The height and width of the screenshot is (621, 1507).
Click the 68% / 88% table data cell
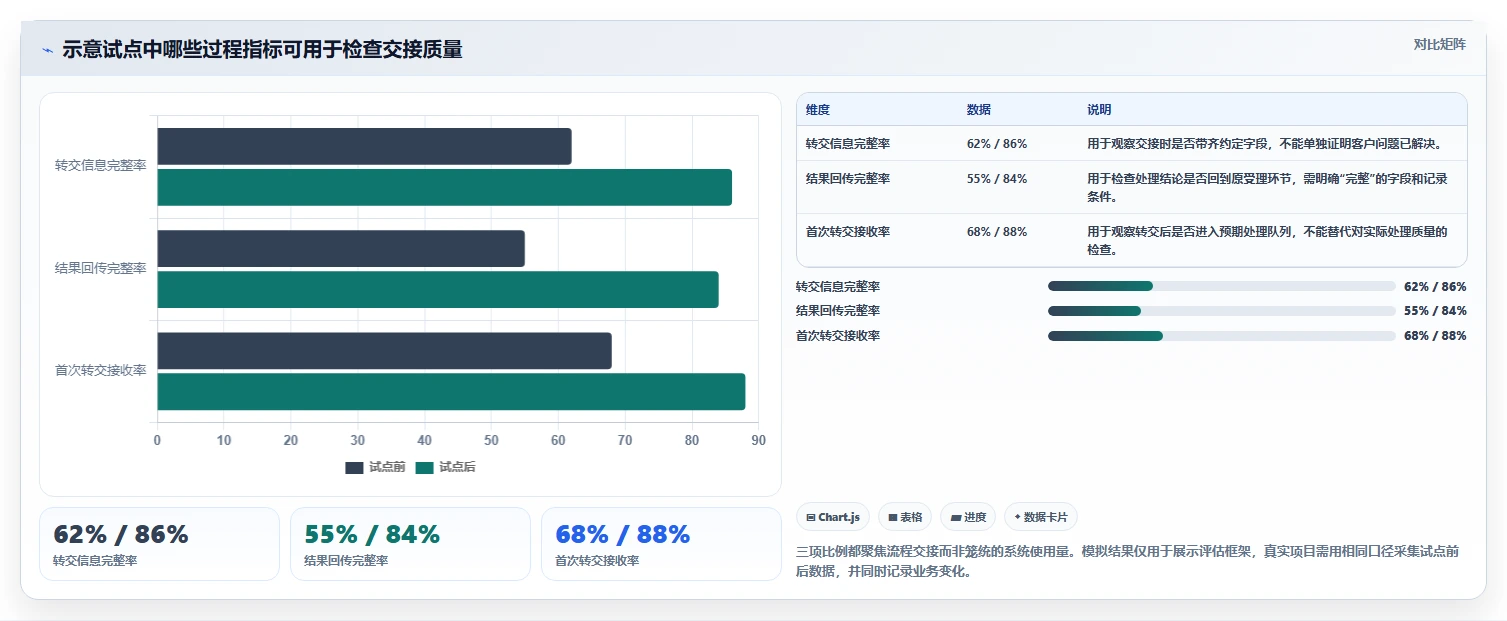click(997, 232)
